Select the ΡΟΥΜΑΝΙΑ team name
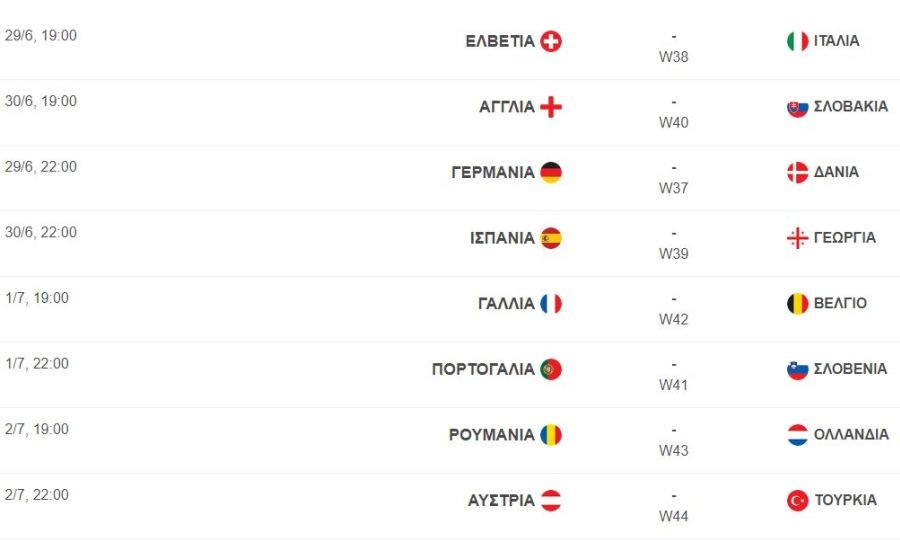The image size is (900, 540). point(491,435)
